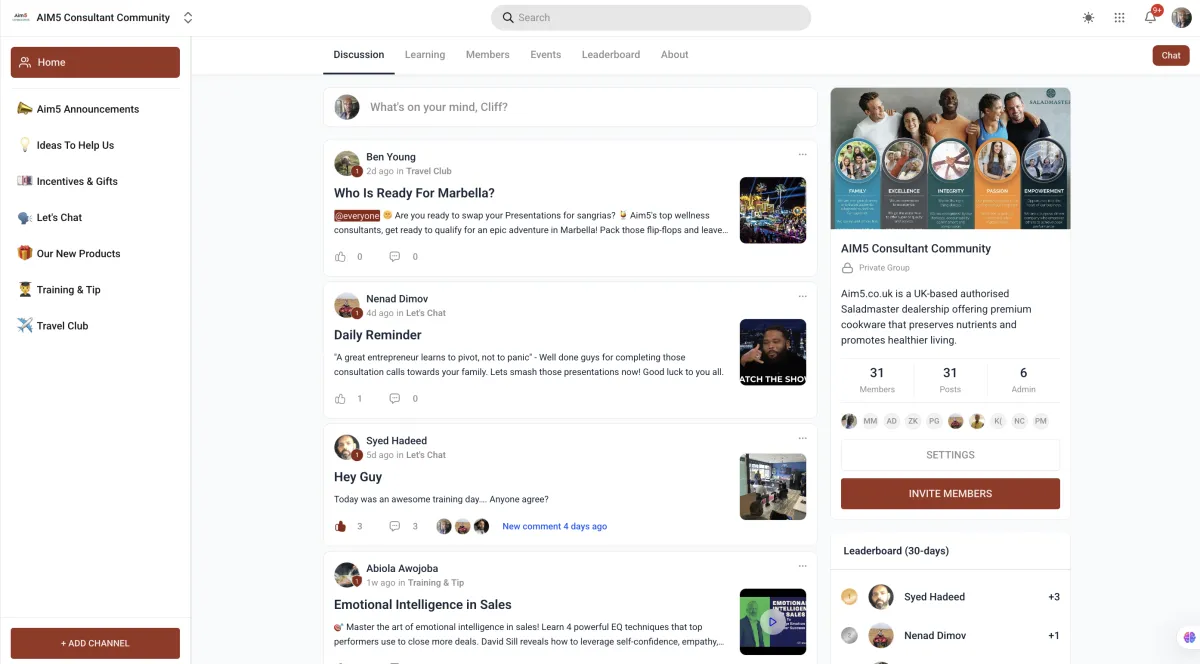Open the Hey Guy post thumbnail

point(773,487)
